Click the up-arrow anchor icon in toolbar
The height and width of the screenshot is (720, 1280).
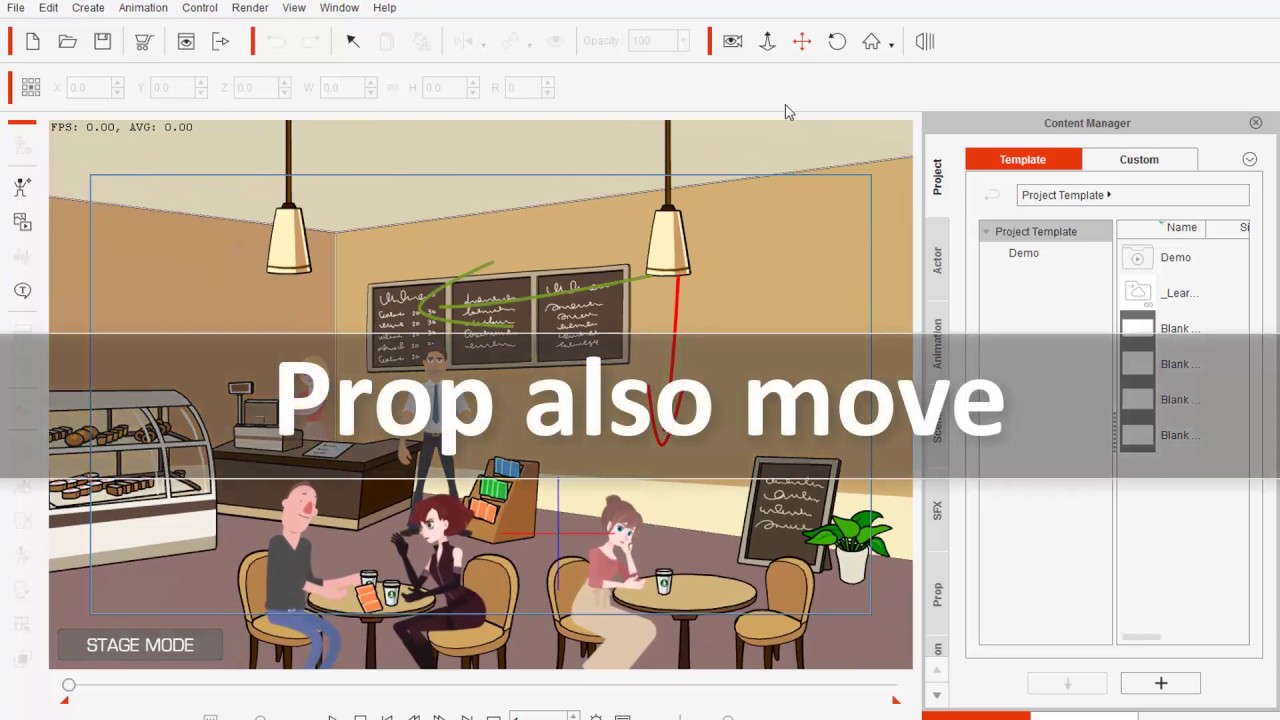[767, 41]
